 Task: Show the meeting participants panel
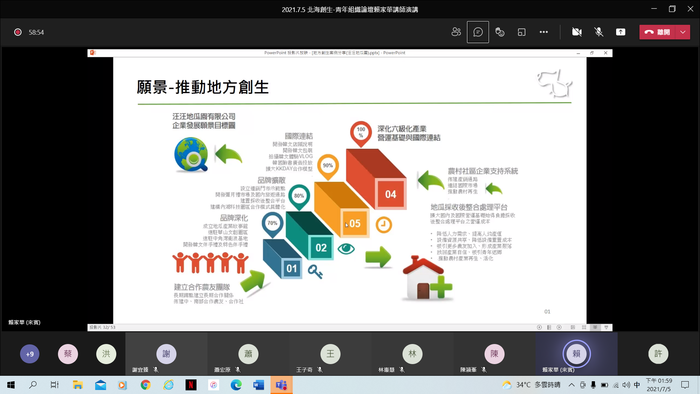point(456,32)
